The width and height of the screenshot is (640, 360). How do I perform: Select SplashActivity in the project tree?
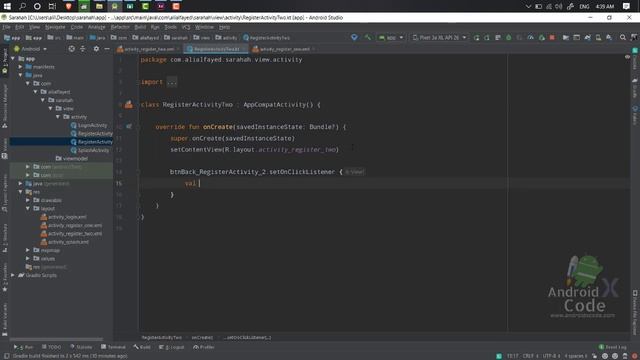[x=90, y=150]
